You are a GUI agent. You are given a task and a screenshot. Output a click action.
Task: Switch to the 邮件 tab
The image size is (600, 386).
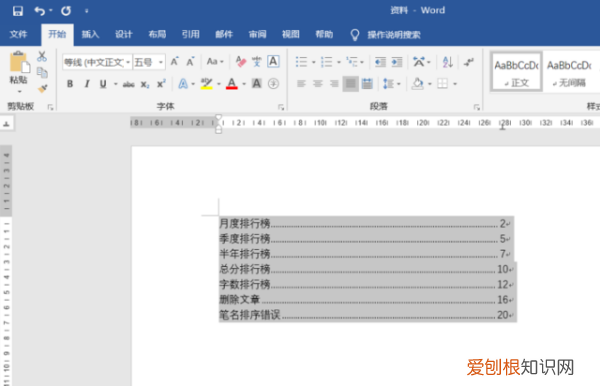tap(224, 34)
